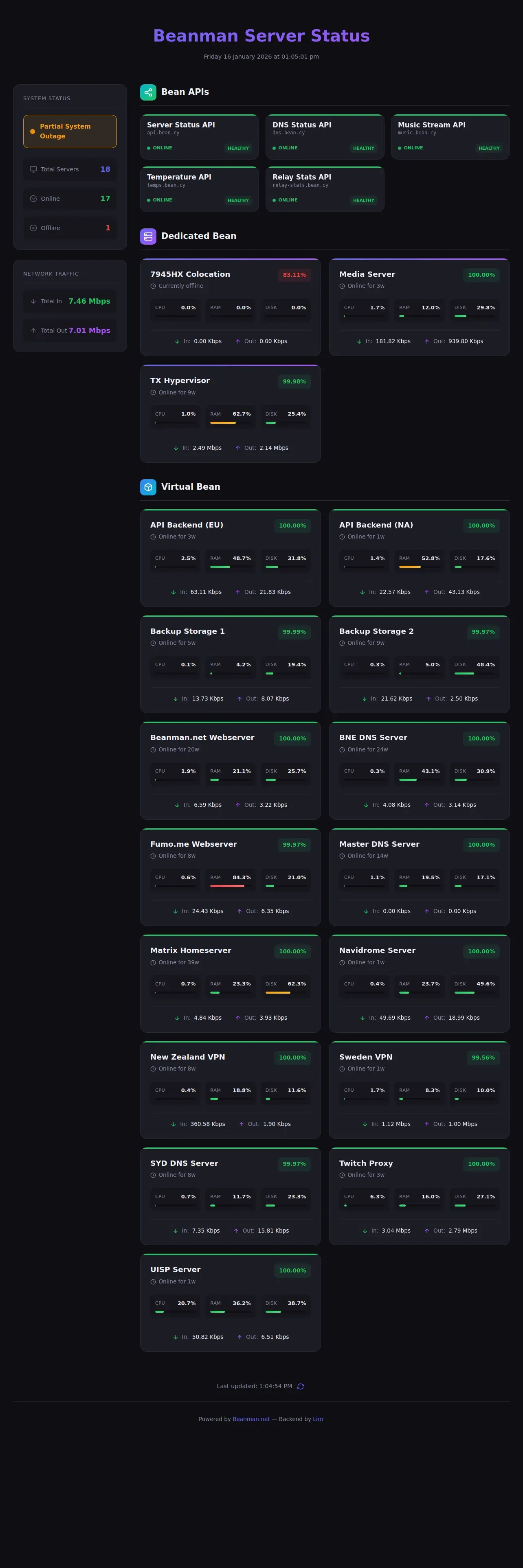Click the HEALTHY badge on DNS Status API

(363, 148)
